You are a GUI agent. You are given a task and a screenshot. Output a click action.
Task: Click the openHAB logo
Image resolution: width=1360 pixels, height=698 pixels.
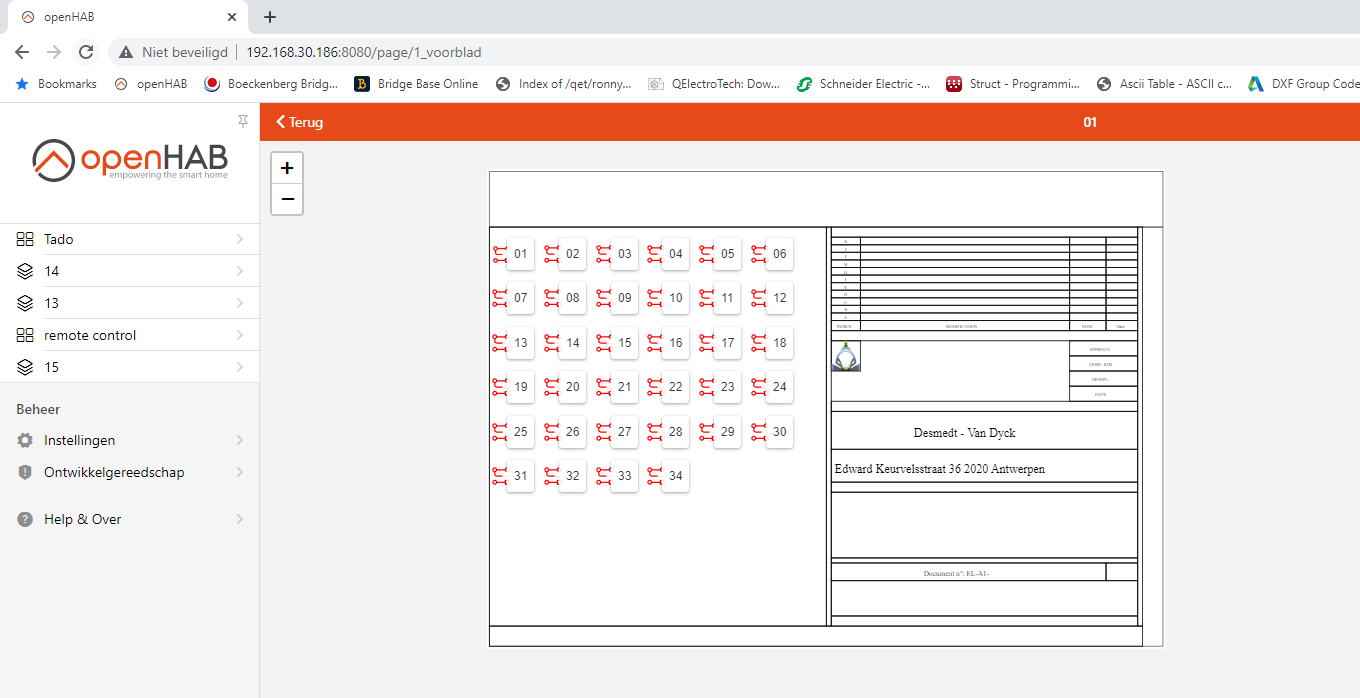click(130, 160)
